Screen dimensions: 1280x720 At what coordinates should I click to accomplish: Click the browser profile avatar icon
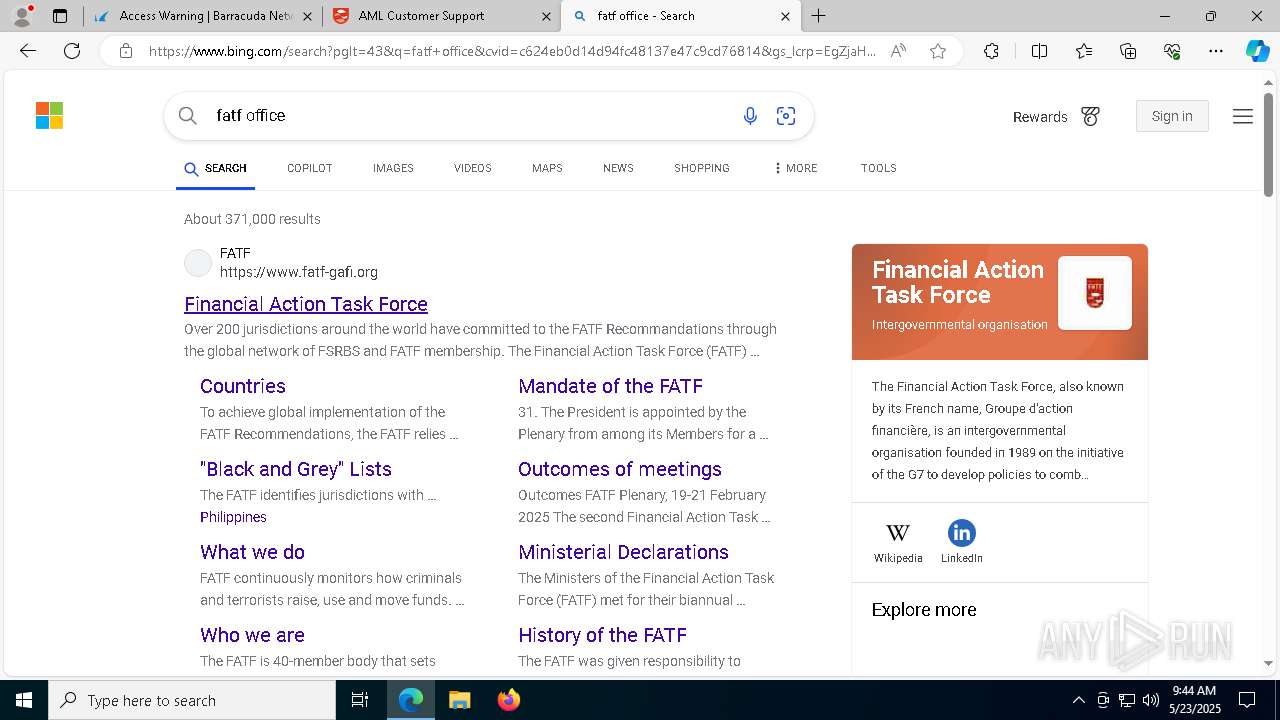pos(22,16)
